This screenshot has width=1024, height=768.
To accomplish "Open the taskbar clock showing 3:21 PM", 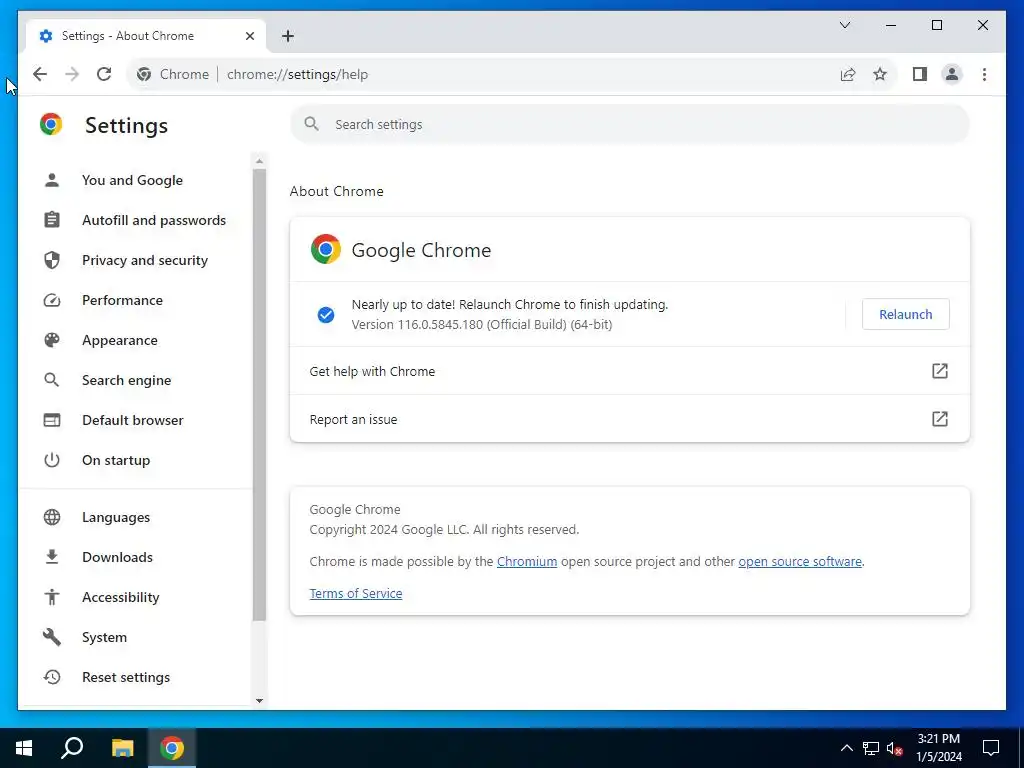I will 939,748.
